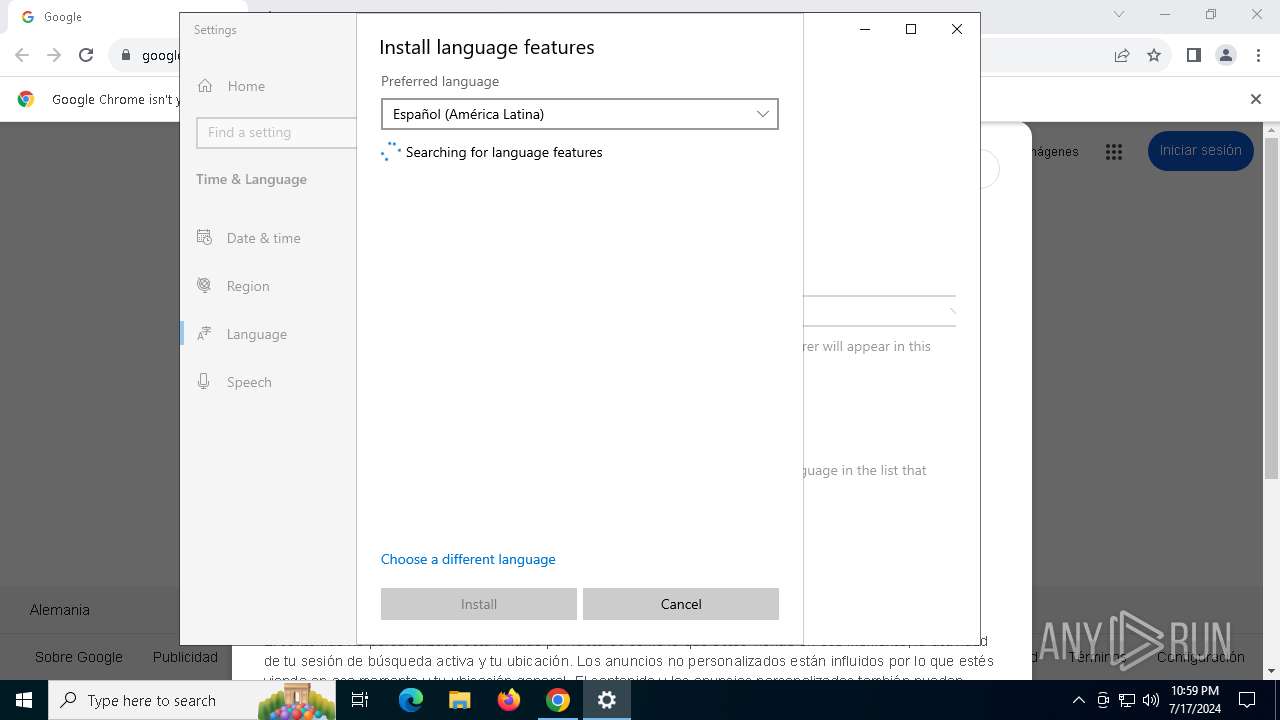Open Task View from taskbar
The image size is (1280, 720).
(x=360, y=700)
